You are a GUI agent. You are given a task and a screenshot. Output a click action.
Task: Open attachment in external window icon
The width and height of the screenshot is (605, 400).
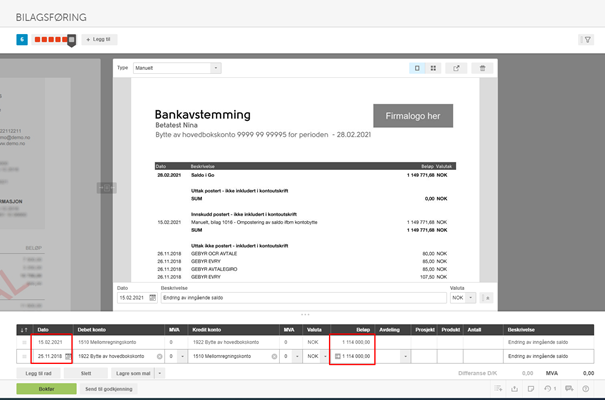click(456, 68)
